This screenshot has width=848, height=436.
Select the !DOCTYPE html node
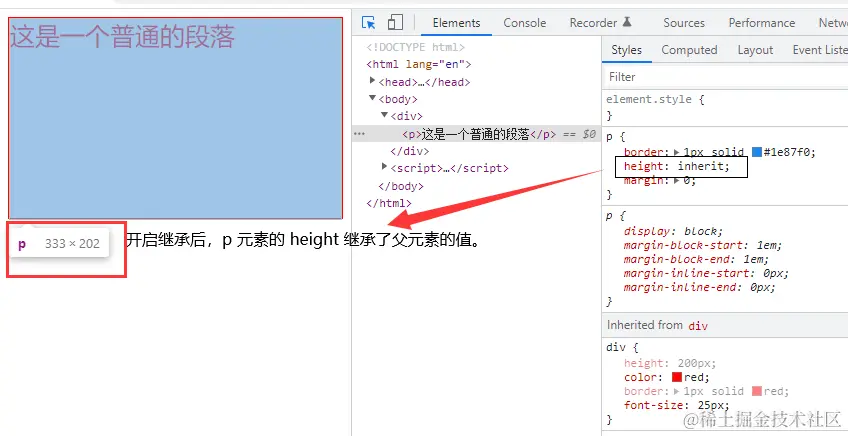click(415, 47)
